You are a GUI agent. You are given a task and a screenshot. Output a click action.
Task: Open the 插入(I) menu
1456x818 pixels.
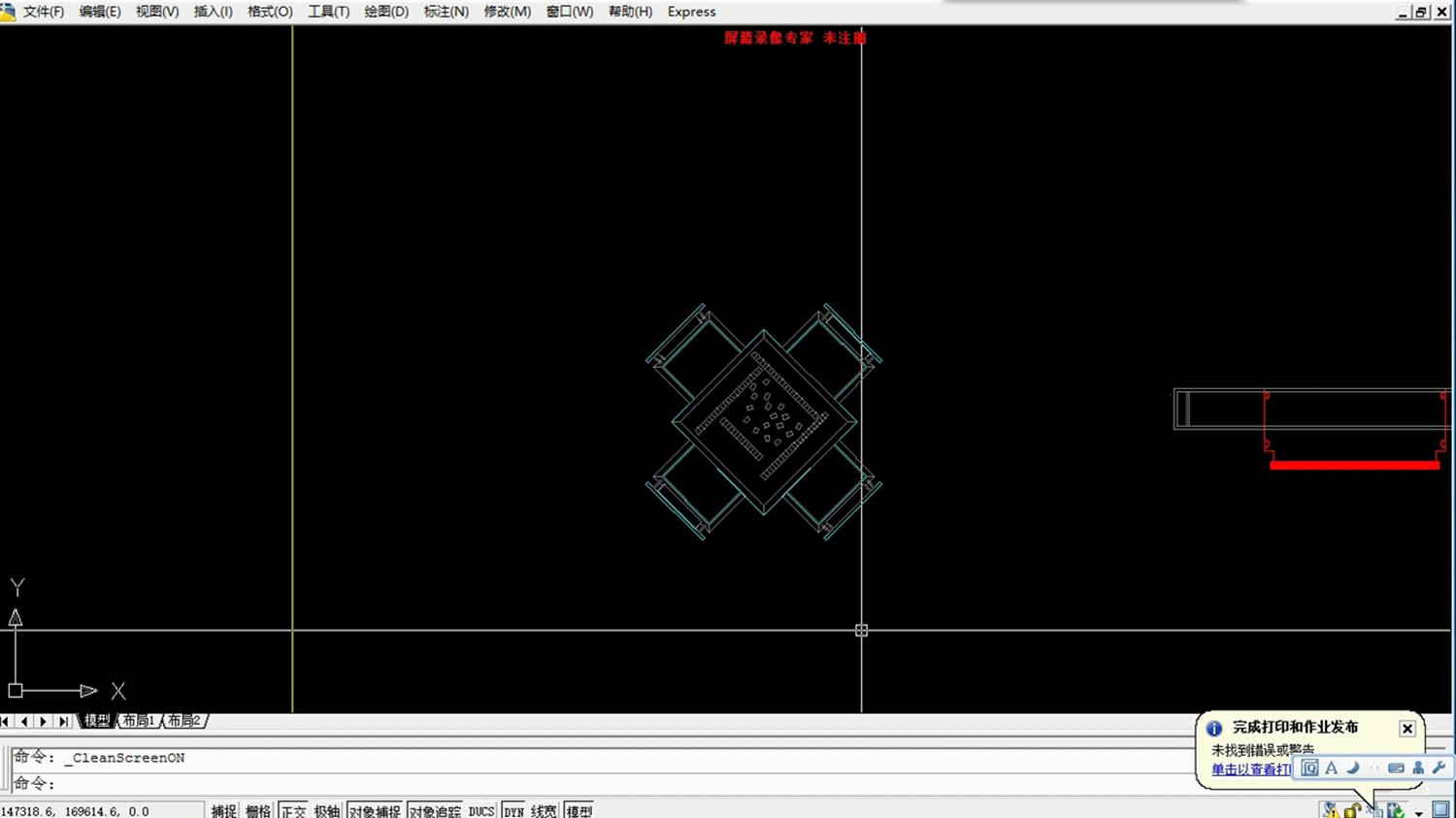[x=214, y=12]
